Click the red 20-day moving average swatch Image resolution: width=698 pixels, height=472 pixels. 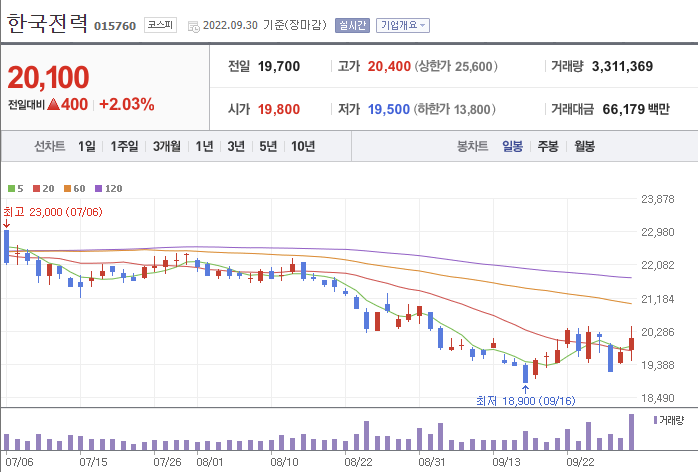37,189
